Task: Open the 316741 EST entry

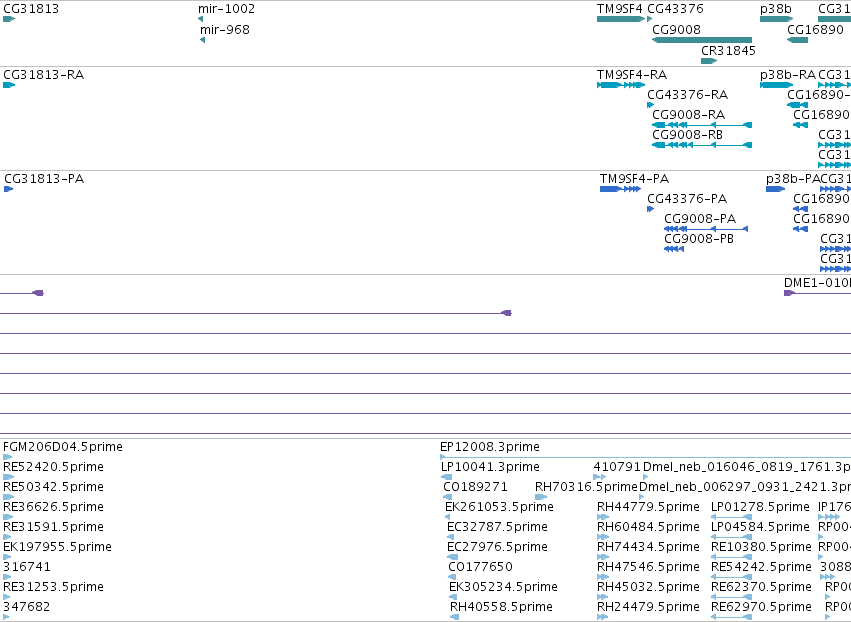Action: click(27, 567)
